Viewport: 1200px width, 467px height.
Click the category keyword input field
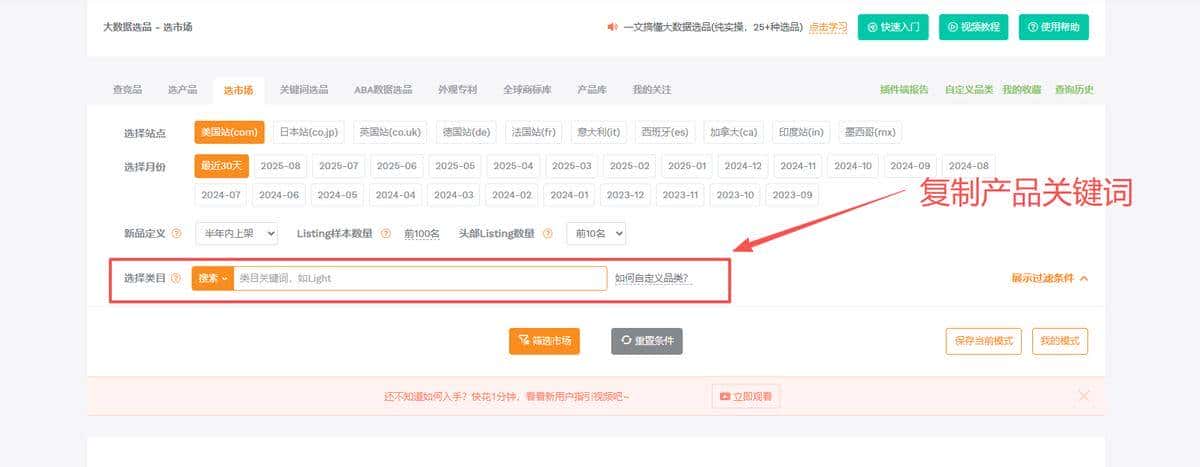pos(420,278)
